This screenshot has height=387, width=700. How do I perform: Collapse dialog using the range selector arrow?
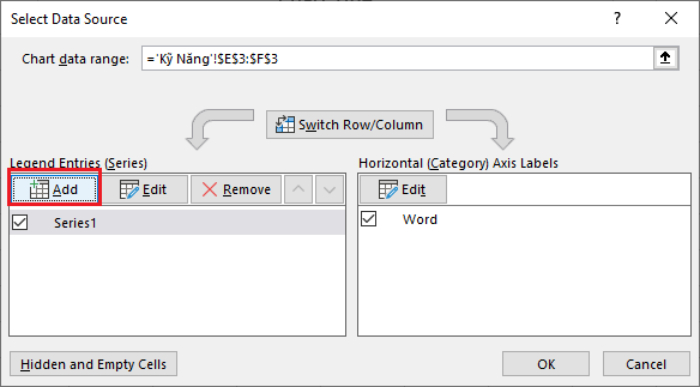tap(665, 58)
